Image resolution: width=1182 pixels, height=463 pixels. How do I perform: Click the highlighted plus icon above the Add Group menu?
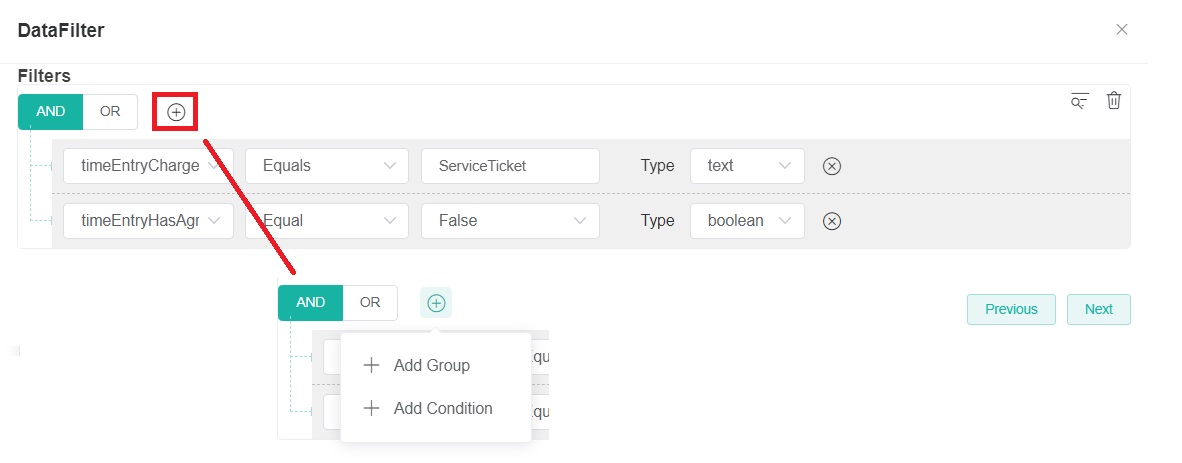point(436,302)
